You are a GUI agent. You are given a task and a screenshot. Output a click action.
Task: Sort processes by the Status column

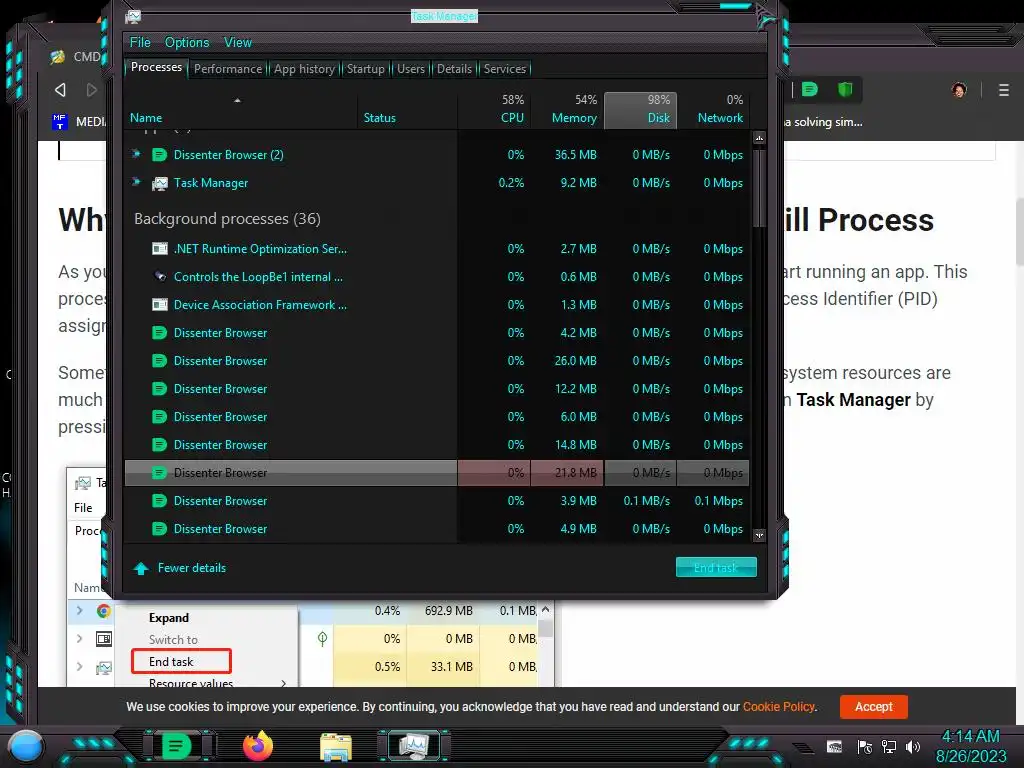(407, 111)
